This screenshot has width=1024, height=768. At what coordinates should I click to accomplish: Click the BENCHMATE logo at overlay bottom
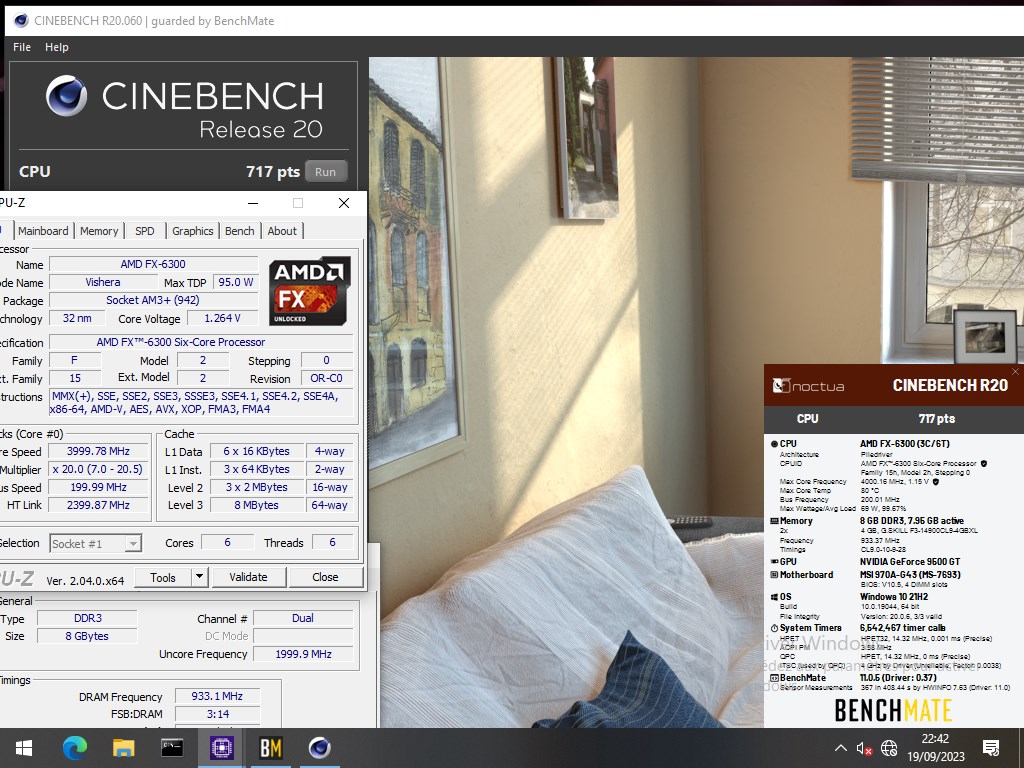pyautogui.click(x=893, y=711)
